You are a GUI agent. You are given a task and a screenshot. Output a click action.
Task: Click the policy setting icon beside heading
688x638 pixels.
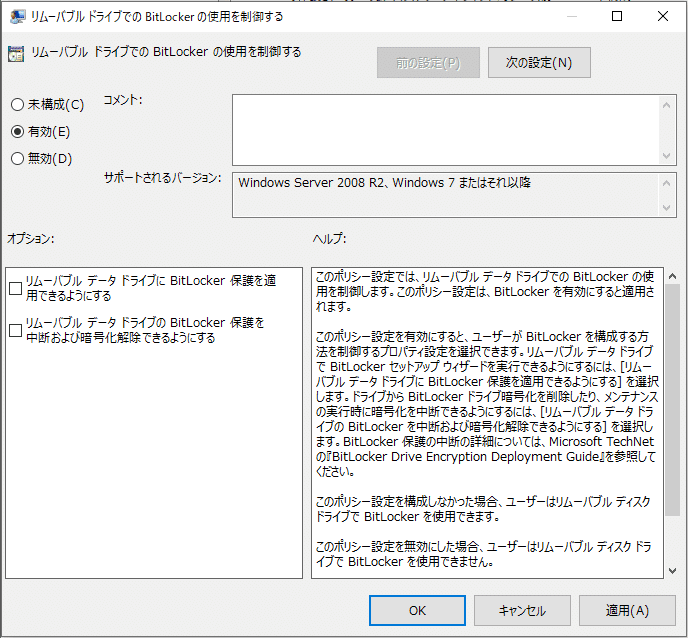pos(16,54)
